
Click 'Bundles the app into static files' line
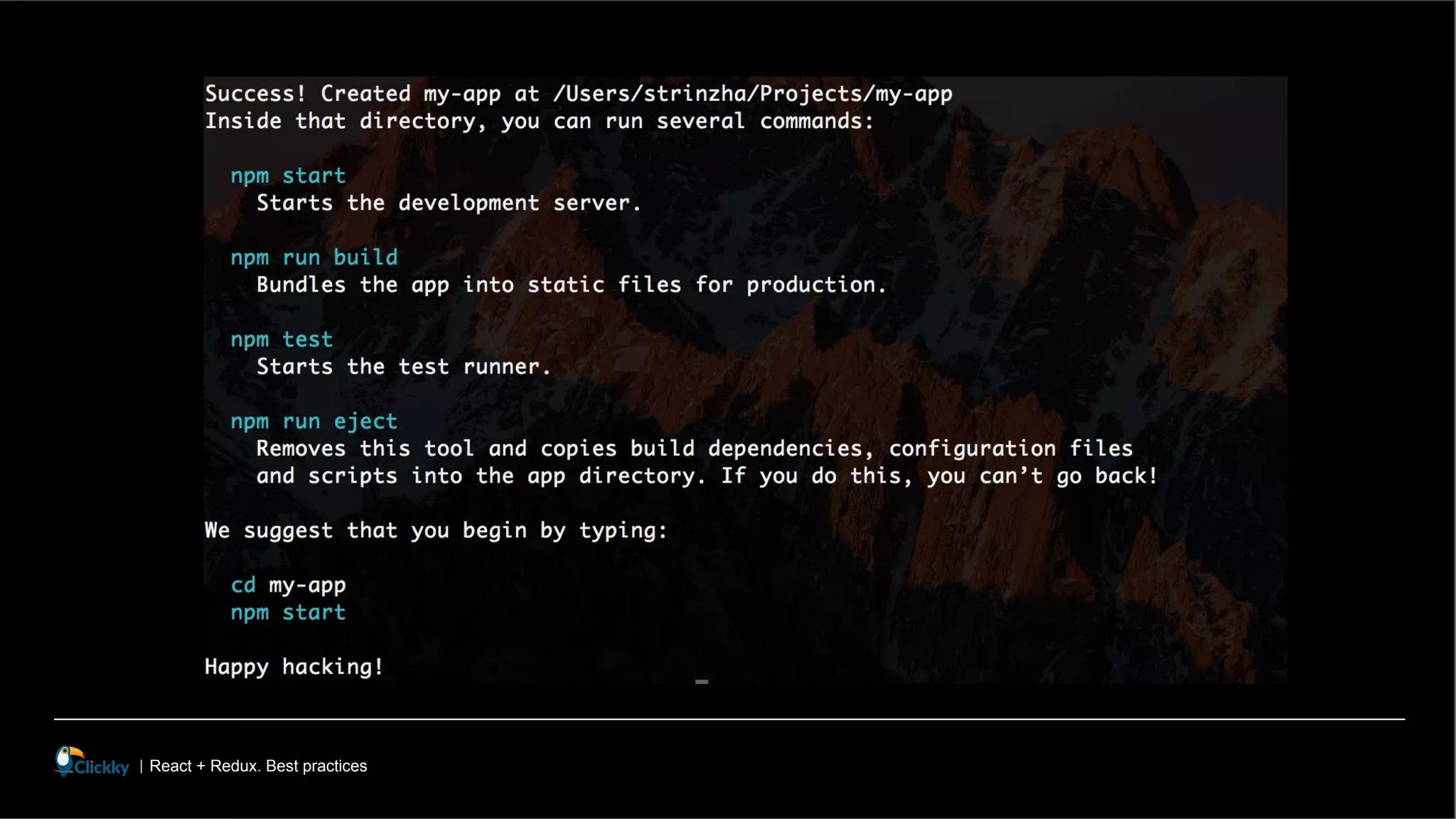571,284
